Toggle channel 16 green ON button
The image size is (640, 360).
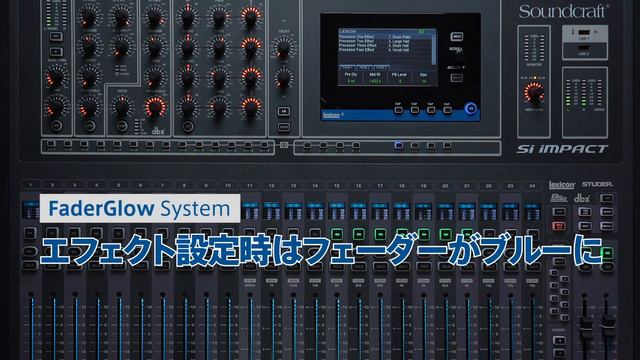click(358, 234)
